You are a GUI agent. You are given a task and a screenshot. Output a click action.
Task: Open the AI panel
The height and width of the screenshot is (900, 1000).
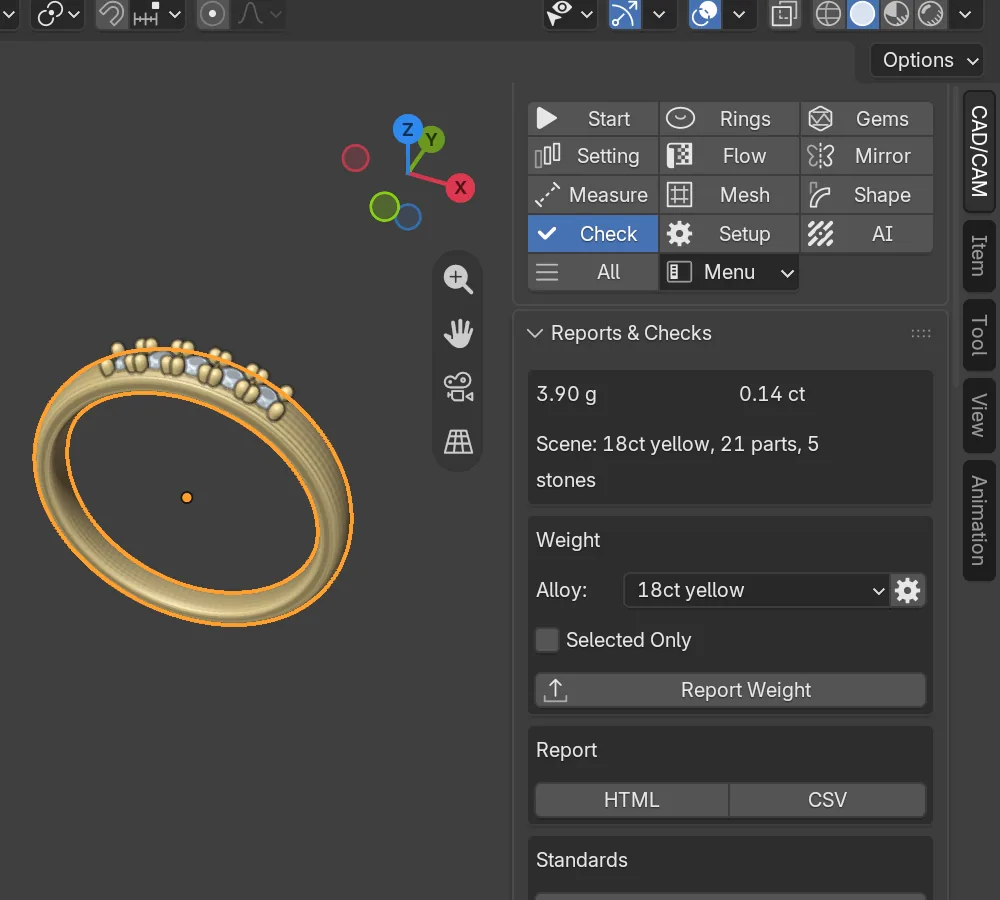pyautogui.click(x=867, y=233)
